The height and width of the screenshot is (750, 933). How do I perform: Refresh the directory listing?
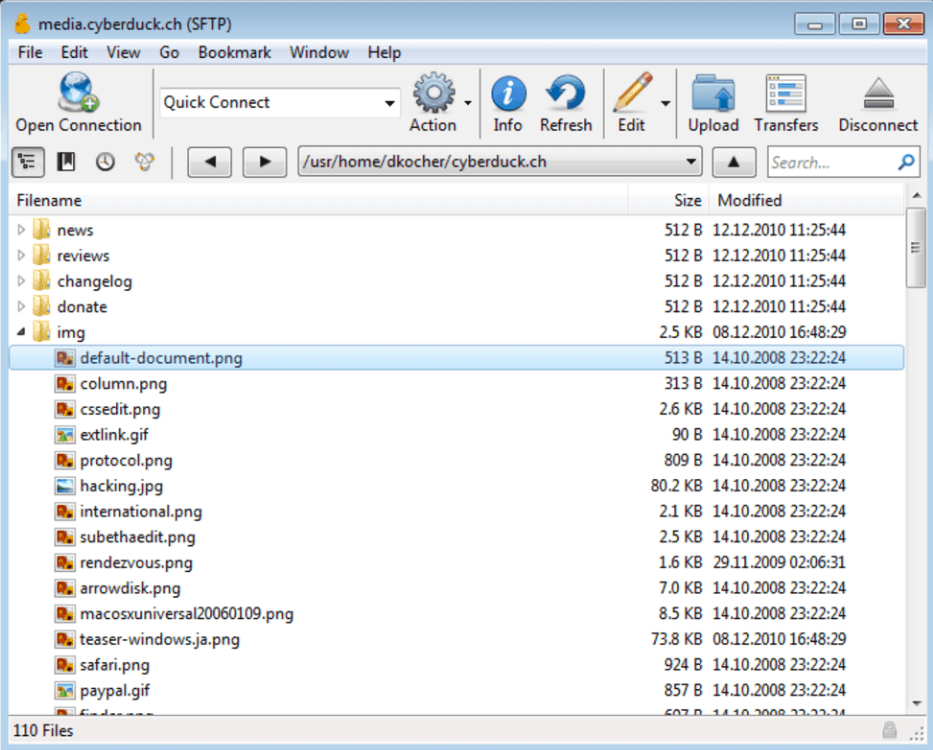click(565, 94)
